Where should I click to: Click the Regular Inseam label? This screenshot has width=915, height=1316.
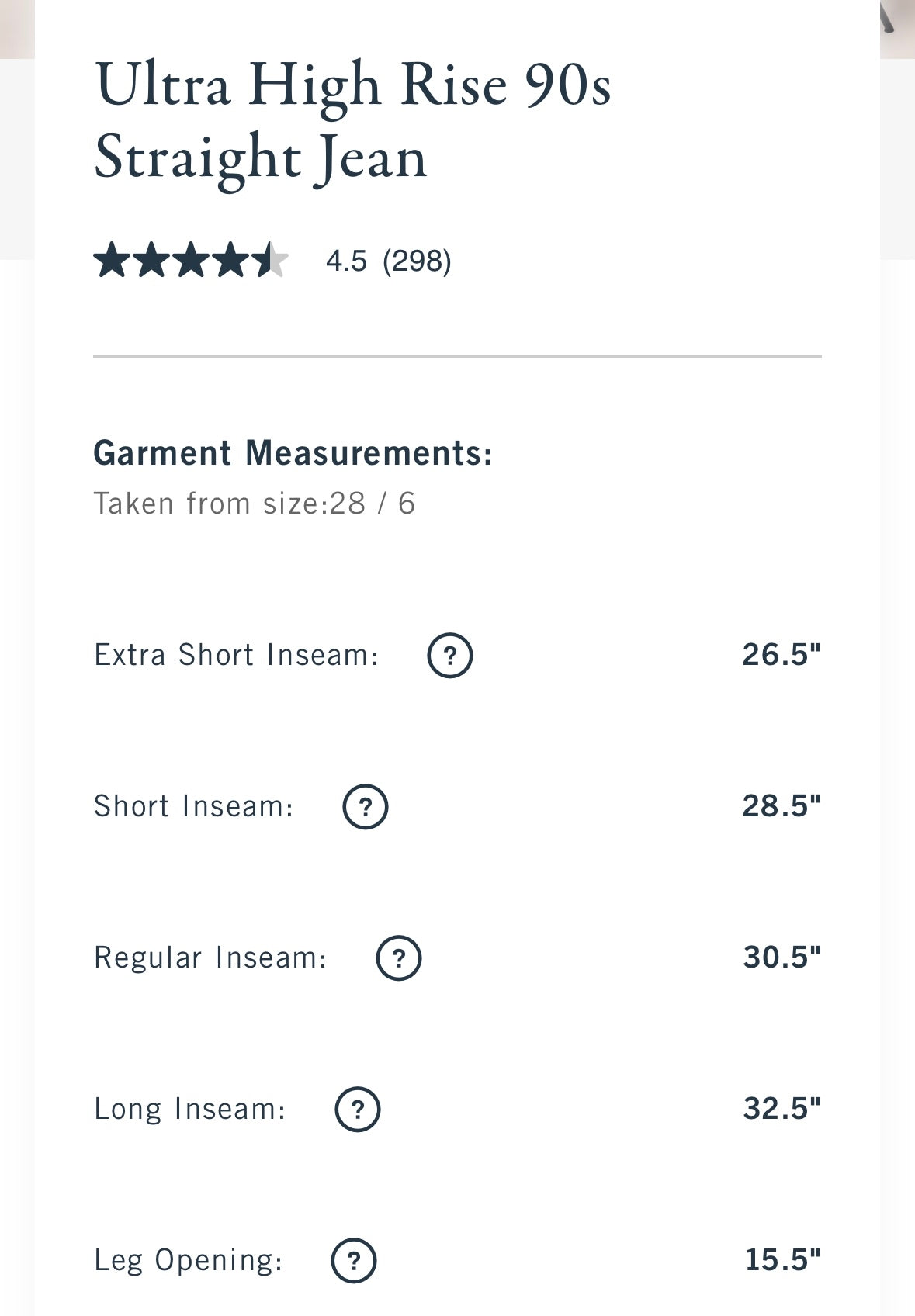tap(210, 958)
